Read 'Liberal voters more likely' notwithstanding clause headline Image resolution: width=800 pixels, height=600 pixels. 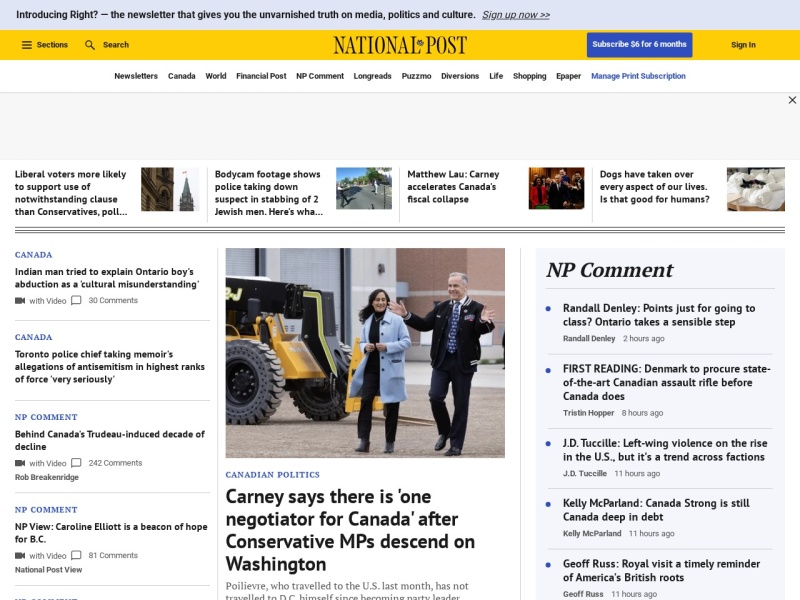point(71,193)
